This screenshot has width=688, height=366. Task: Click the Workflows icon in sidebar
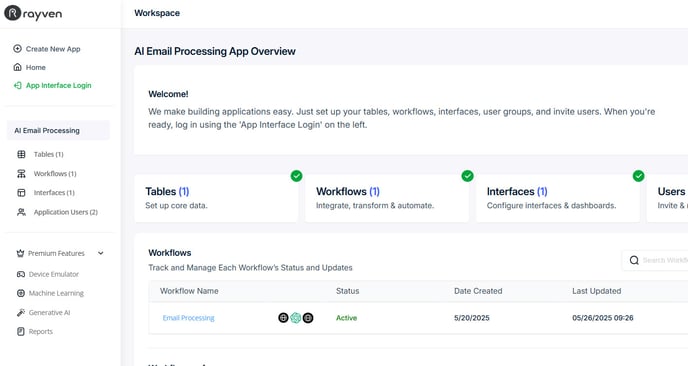pos(21,174)
